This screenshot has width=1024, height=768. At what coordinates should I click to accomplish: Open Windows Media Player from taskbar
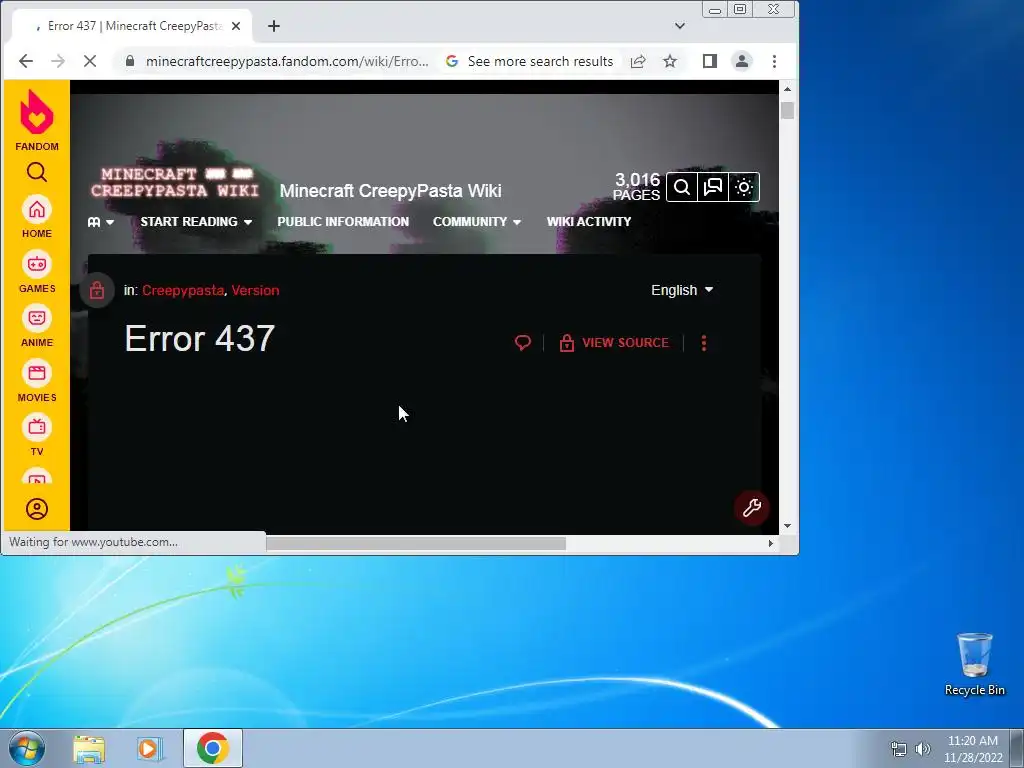click(150, 749)
